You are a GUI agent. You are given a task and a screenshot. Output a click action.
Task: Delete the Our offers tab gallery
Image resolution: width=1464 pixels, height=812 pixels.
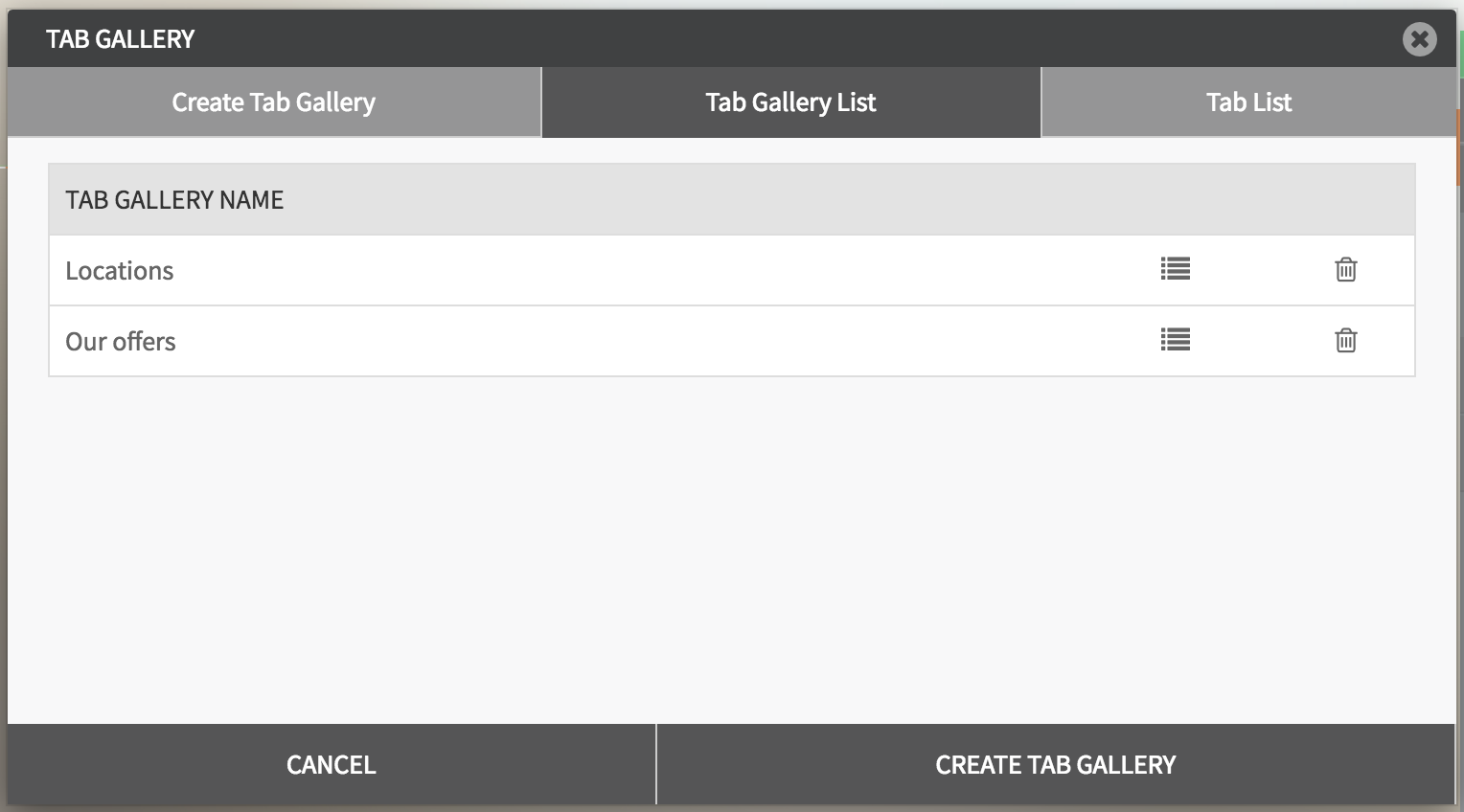(x=1345, y=340)
